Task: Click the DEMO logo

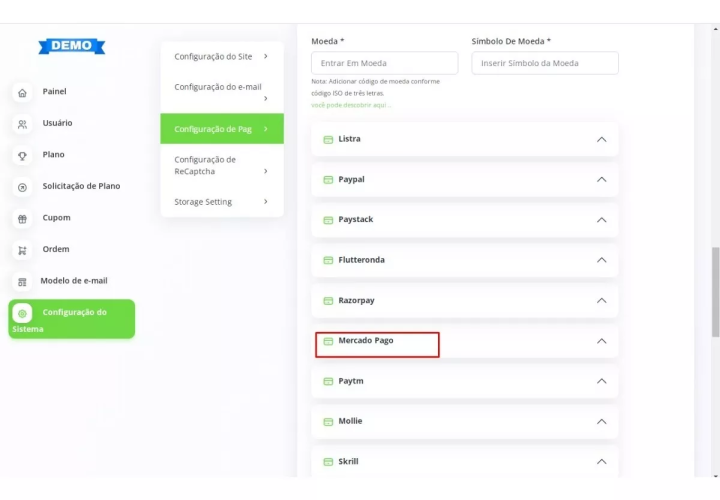Action: pyautogui.click(x=72, y=46)
